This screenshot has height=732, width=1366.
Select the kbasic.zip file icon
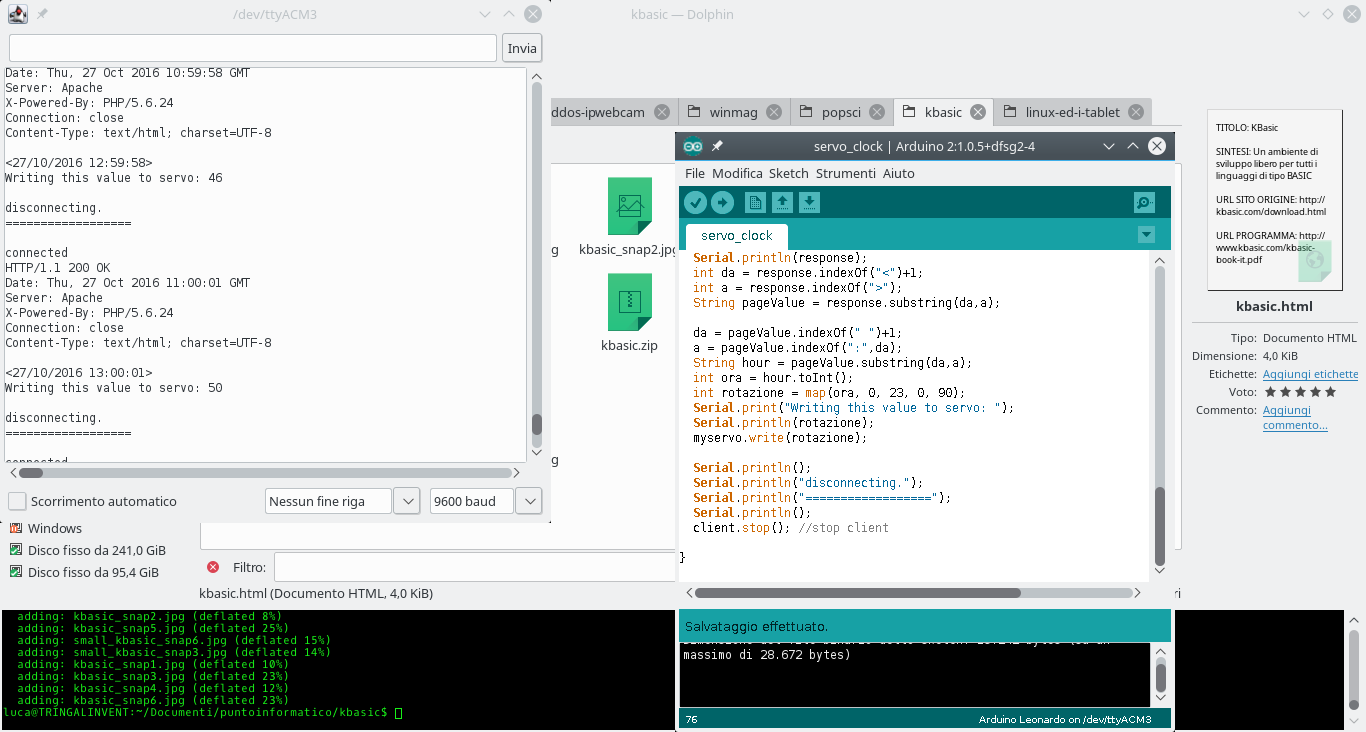point(629,302)
